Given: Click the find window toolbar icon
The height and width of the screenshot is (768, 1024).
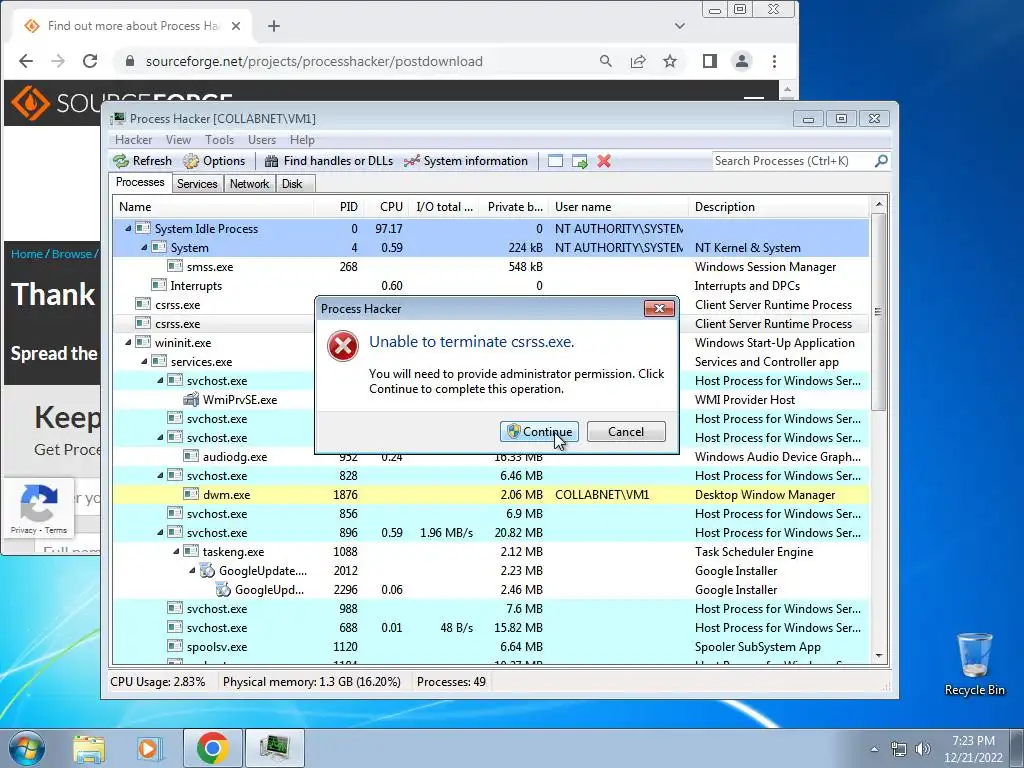Looking at the screenshot, I should click(x=555, y=161).
